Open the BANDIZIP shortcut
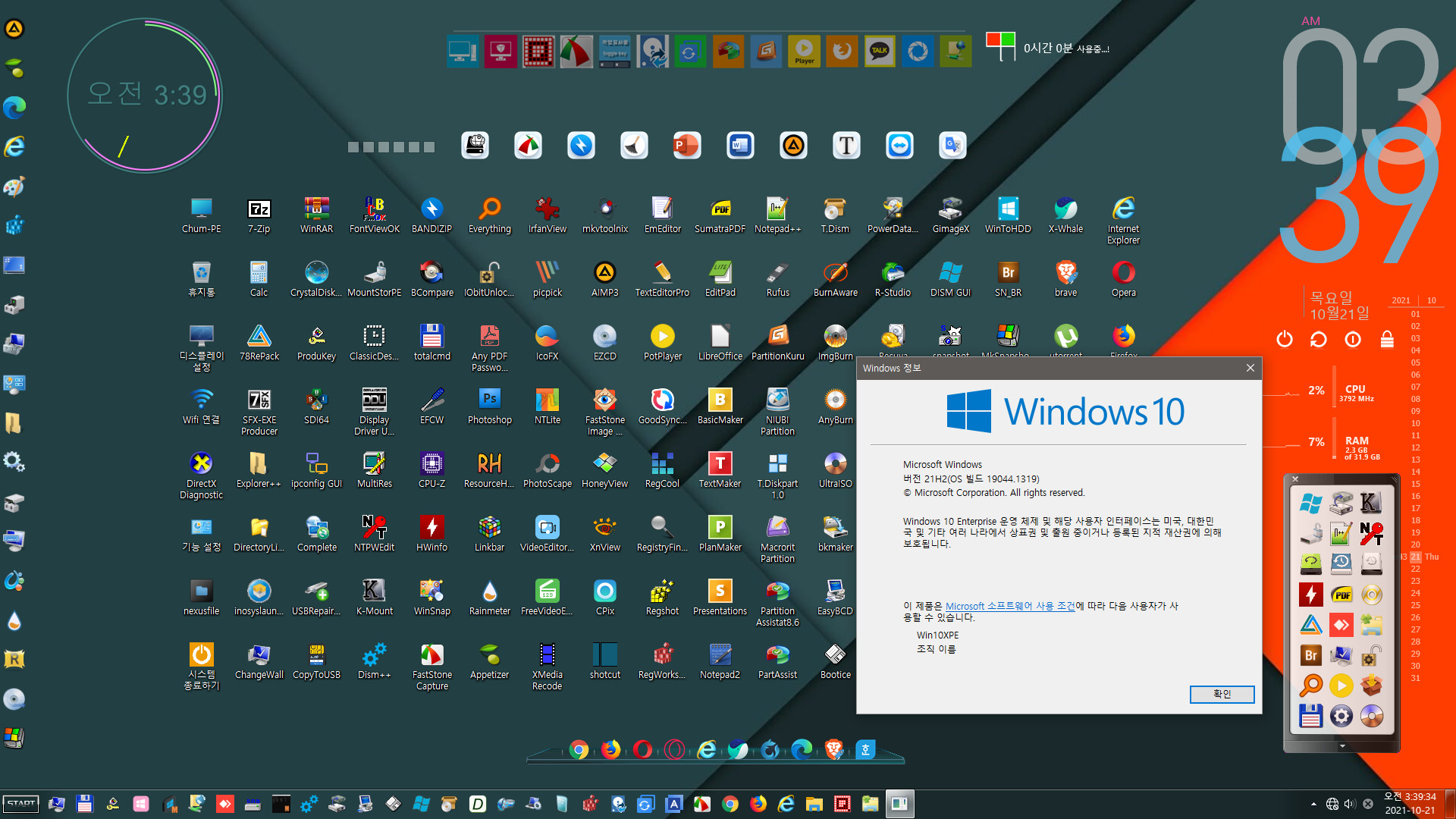 431,215
